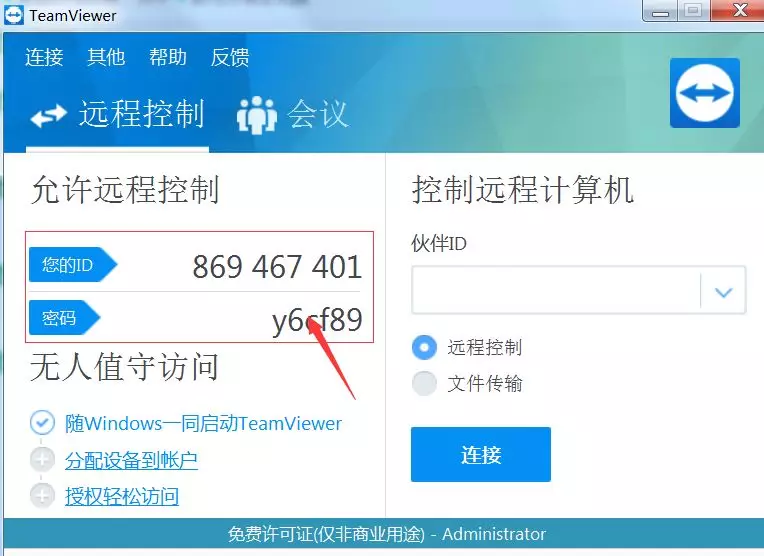Screen dimensions: 764x556
Task: Minimize the TeamViewer window
Action: pos(660,11)
